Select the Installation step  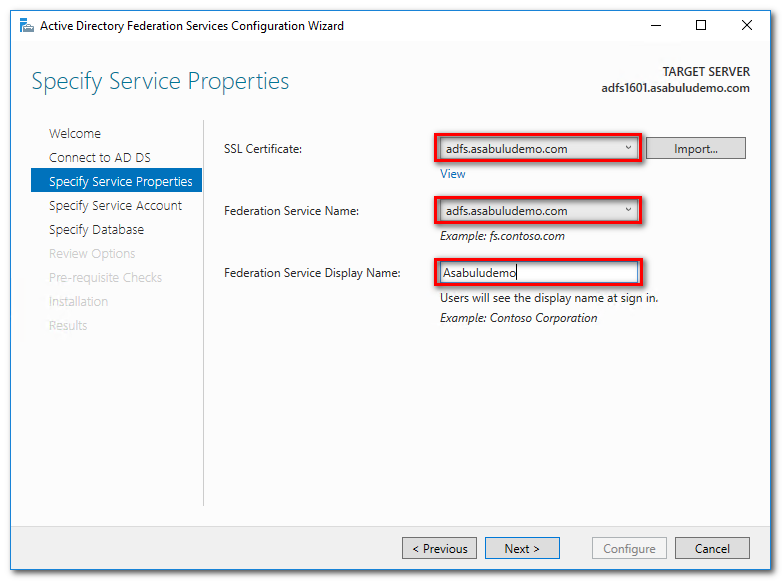tap(78, 301)
